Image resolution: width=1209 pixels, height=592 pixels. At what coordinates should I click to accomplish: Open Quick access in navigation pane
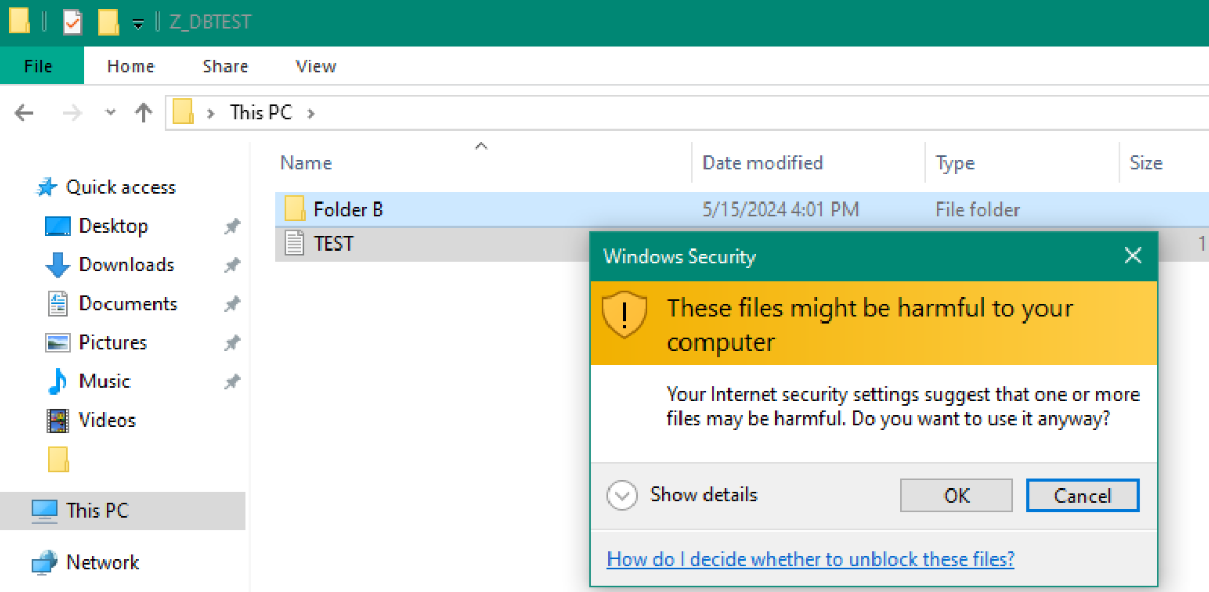point(120,187)
